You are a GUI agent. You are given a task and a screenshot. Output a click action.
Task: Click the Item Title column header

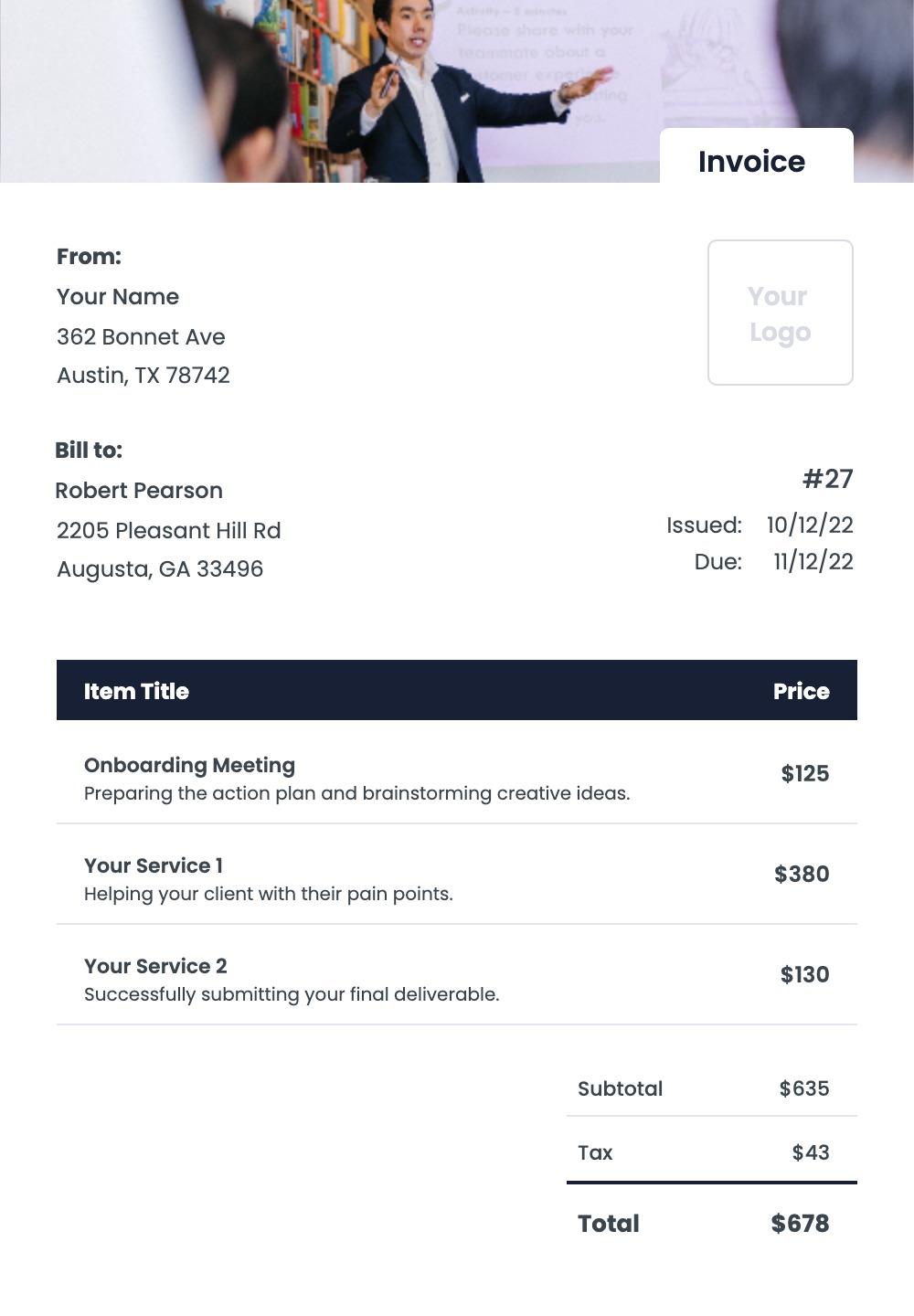click(x=136, y=692)
